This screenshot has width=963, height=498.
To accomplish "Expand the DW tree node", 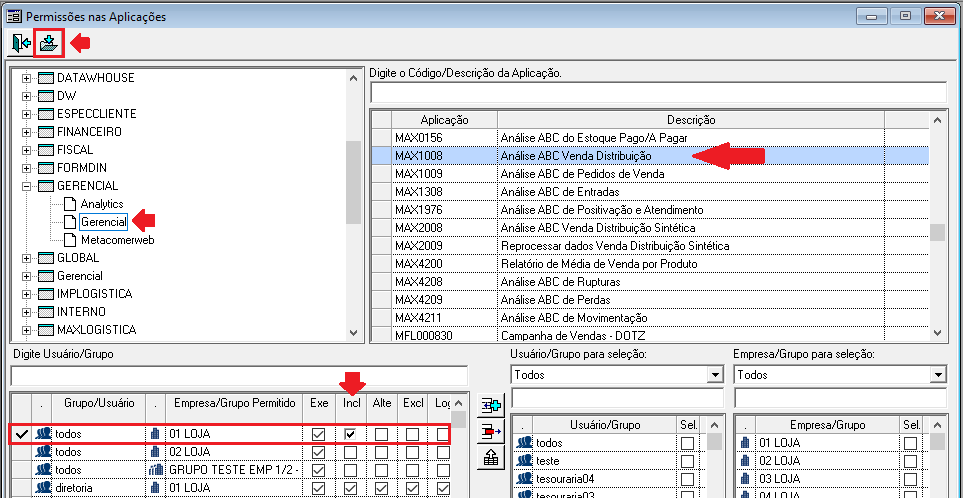I will (x=26, y=96).
